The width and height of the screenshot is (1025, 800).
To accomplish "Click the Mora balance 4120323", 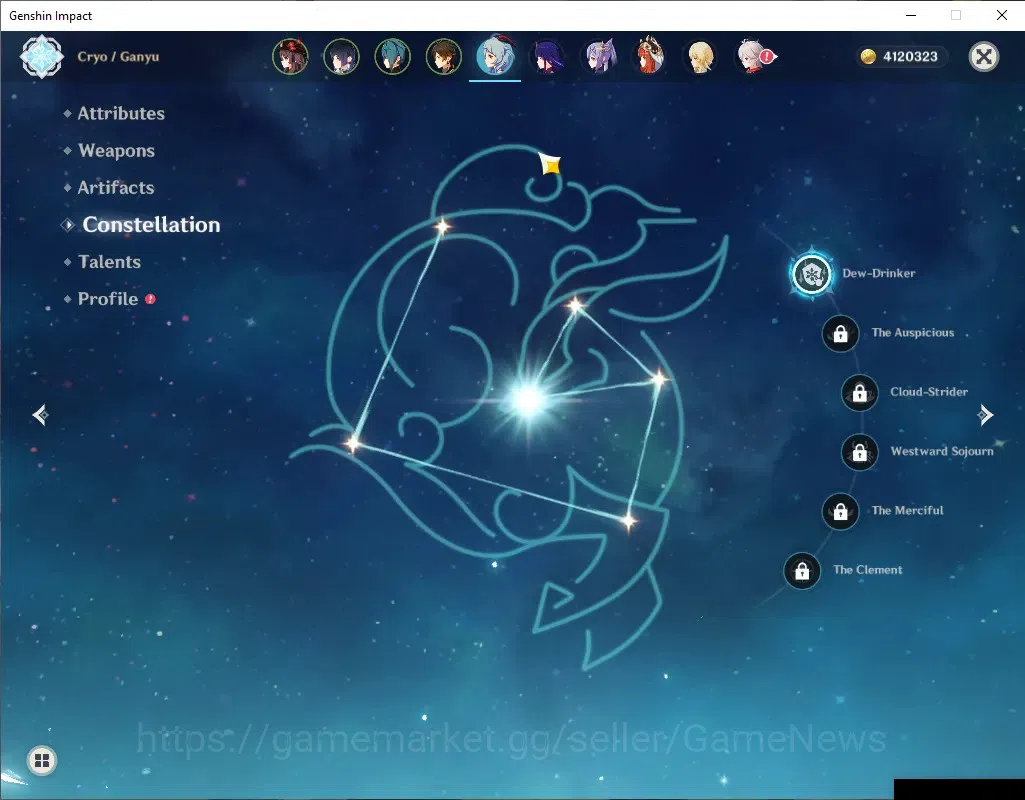I will point(910,57).
